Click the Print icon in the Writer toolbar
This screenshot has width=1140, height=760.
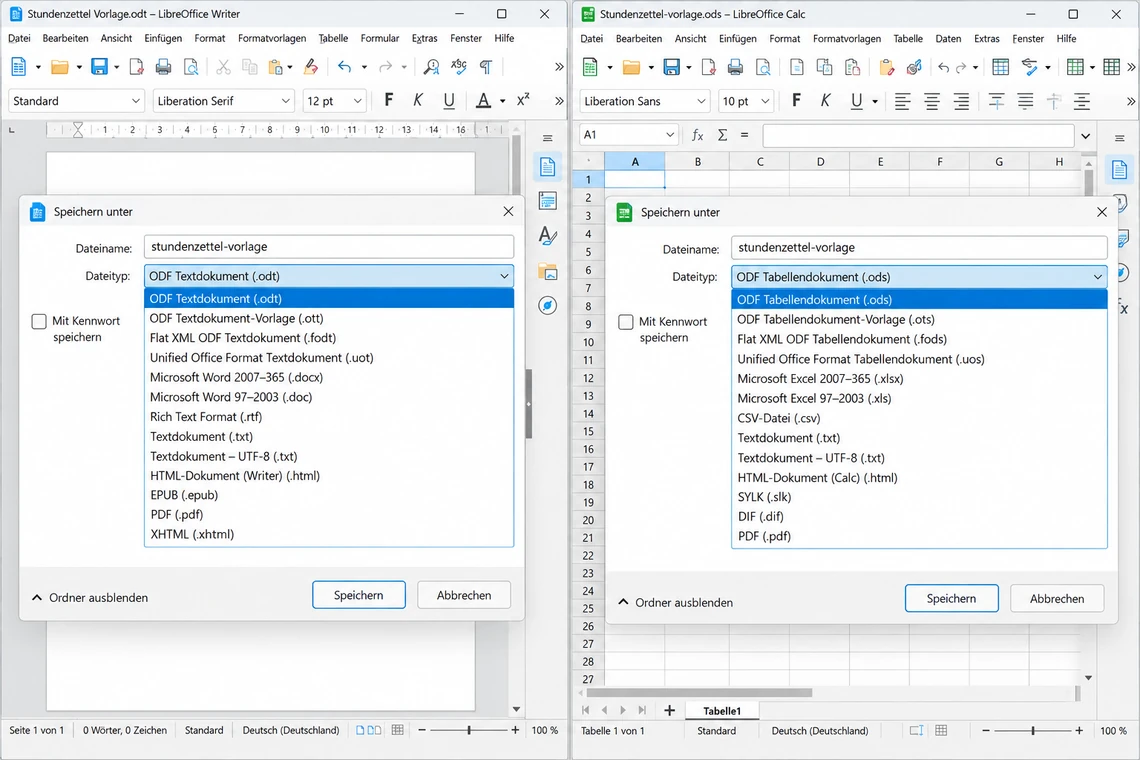[x=164, y=67]
